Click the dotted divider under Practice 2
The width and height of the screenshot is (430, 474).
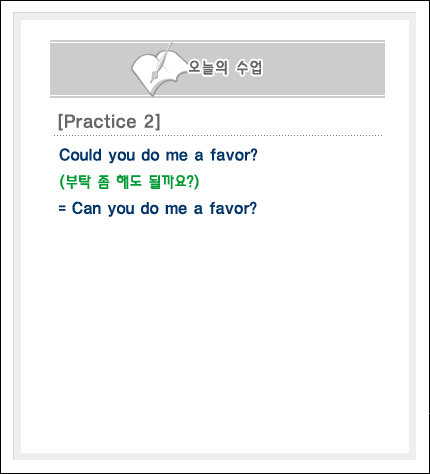pos(218,136)
